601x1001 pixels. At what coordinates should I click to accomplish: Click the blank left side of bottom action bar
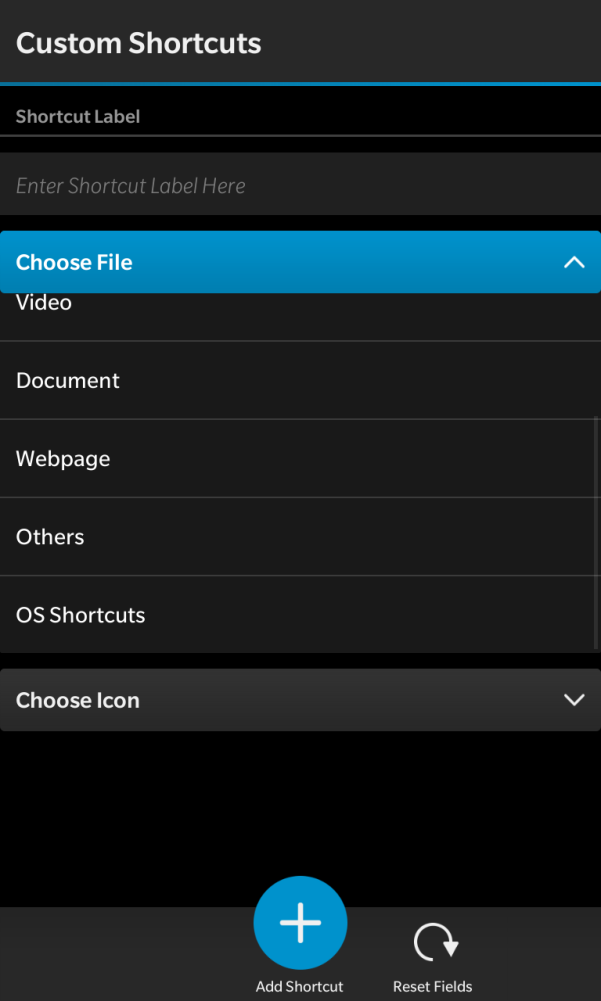[110, 955]
